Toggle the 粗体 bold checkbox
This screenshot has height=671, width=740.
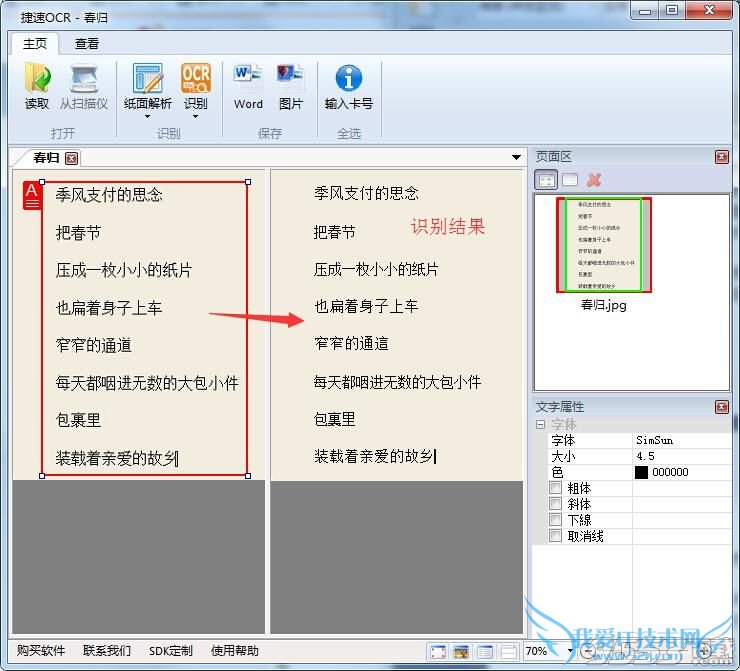pos(555,487)
